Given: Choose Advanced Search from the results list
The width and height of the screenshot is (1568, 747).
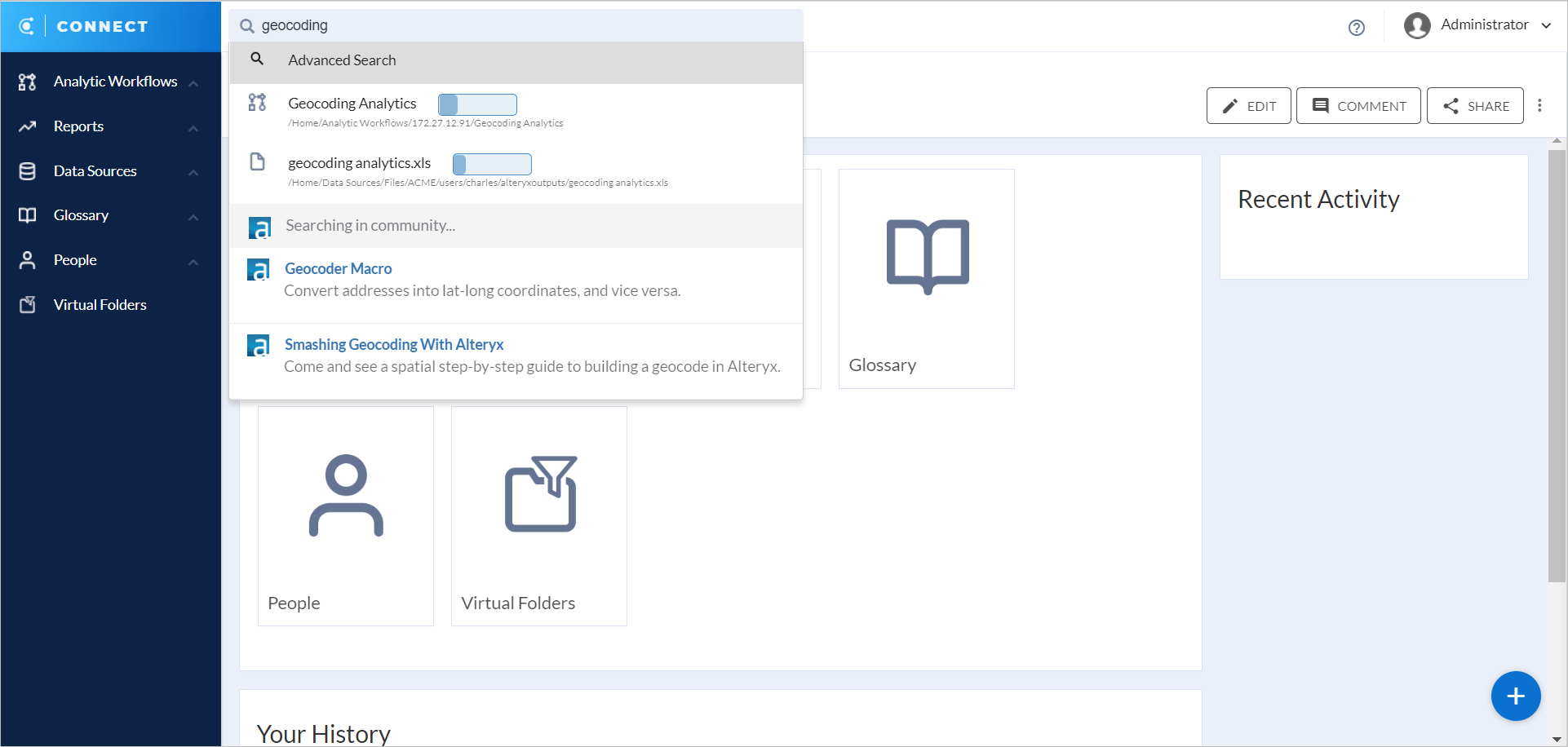Looking at the screenshot, I should [342, 60].
